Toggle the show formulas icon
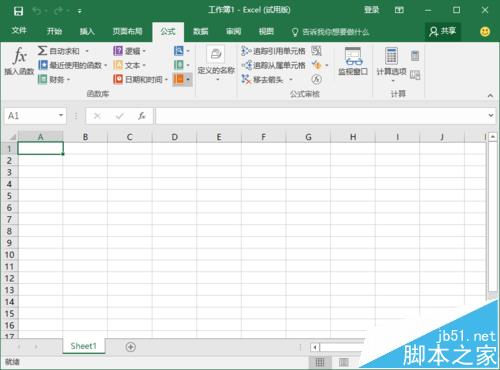Screen dimensions: 500x370 pyautogui.click(x=316, y=51)
